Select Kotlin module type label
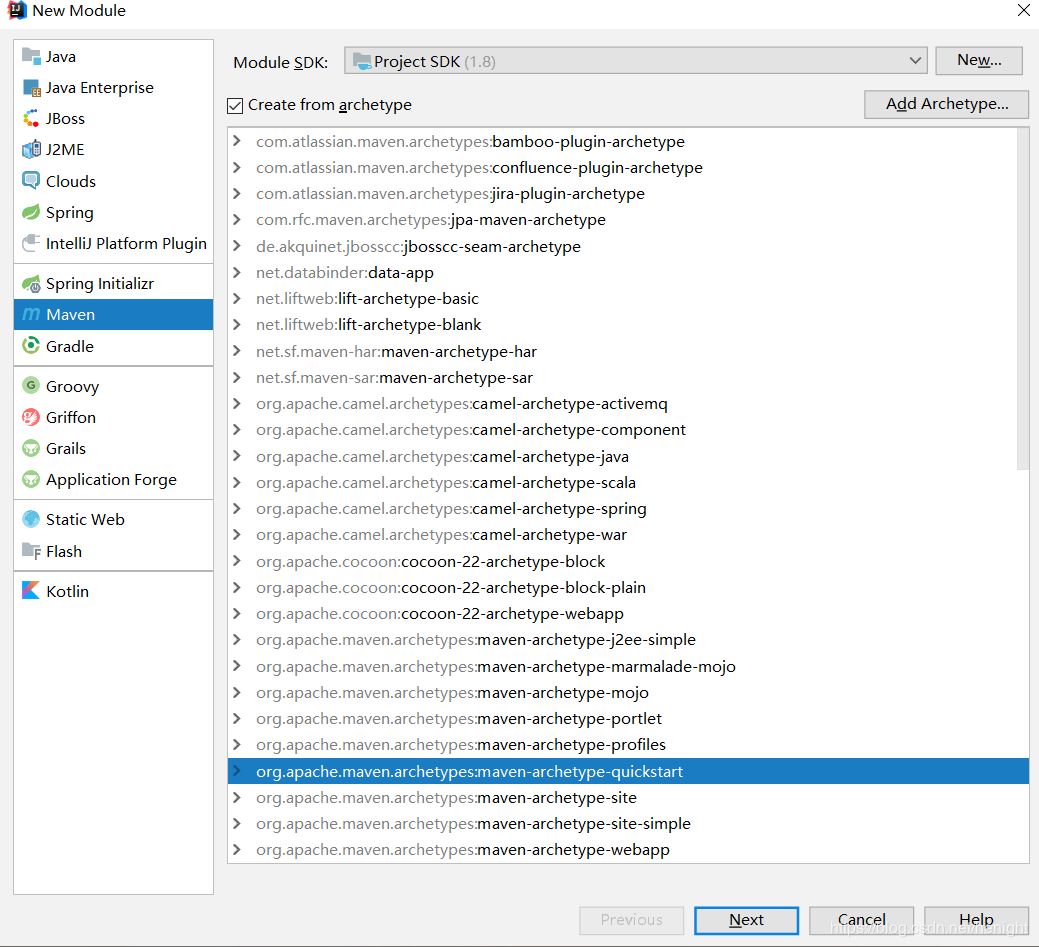1039x947 pixels. 67,591
